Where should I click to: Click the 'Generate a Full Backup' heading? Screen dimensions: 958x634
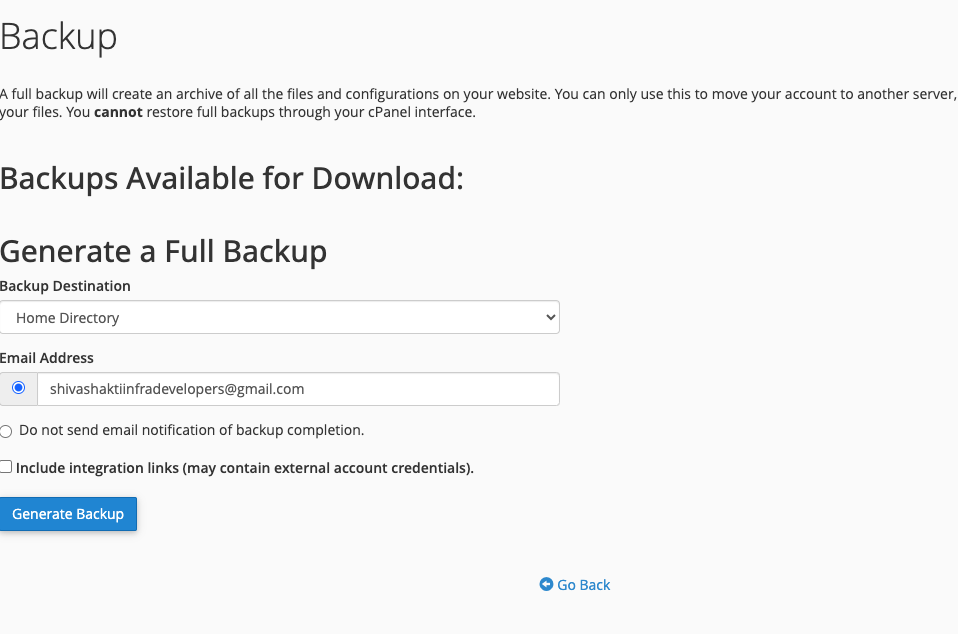click(x=163, y=251)
